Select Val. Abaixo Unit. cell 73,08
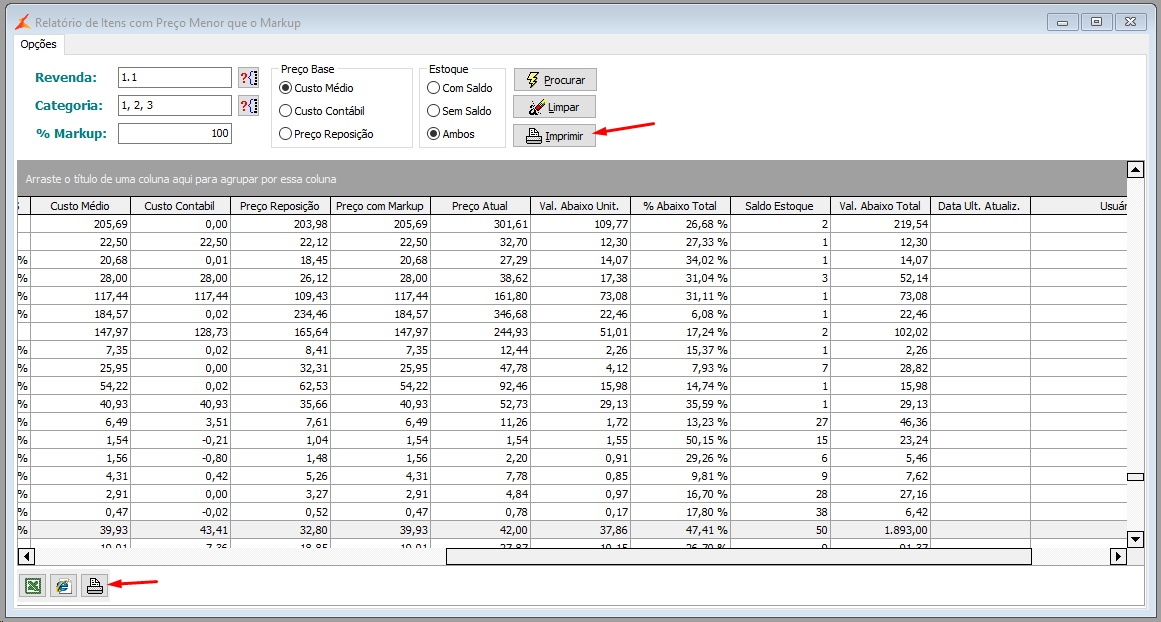Screen dimensions: 1161x622 coord(580,296)
